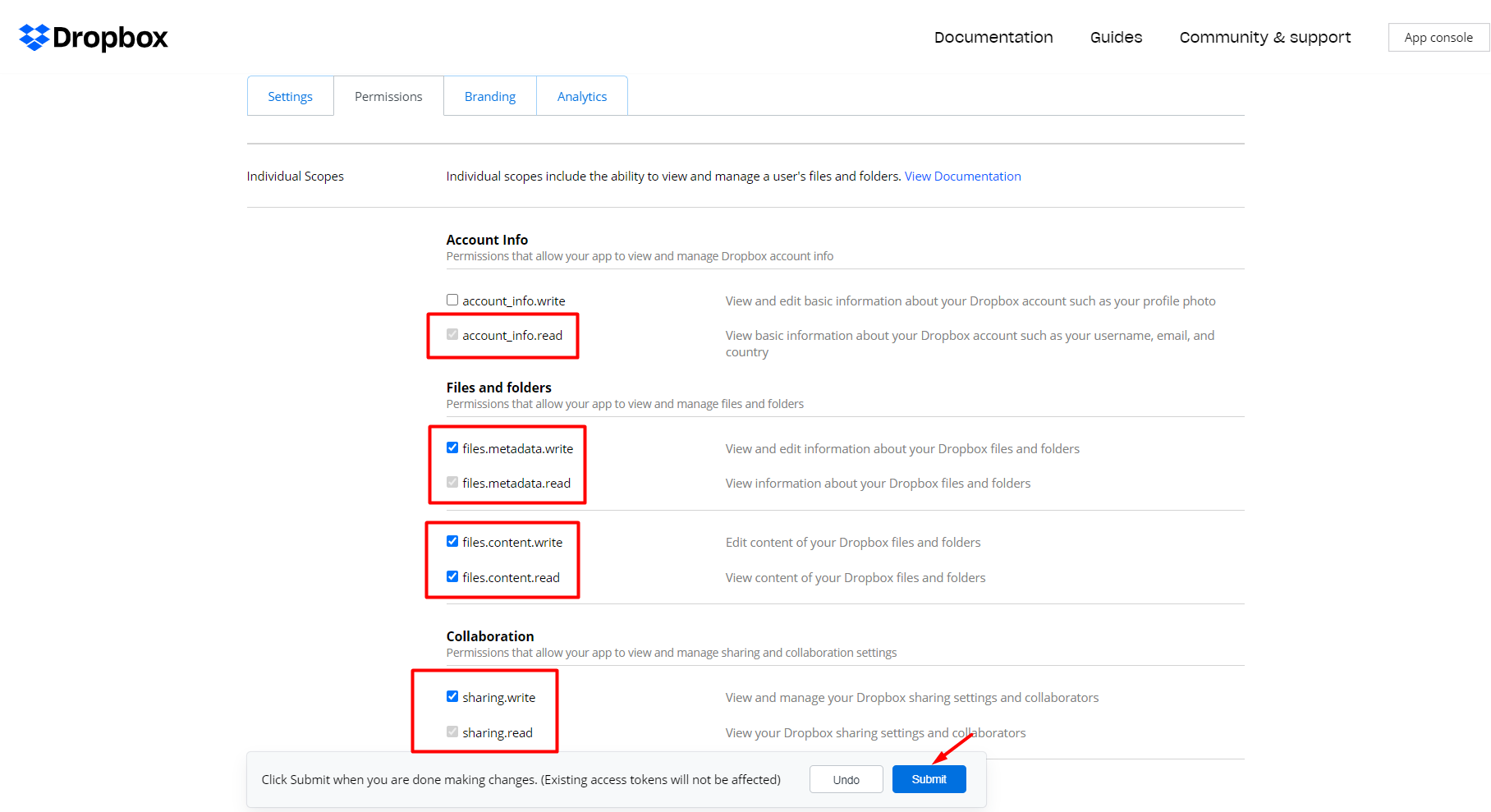Click the Undo button
Image resolution: width=1491 pixels, height=812 pixels.
pos(846,778)
